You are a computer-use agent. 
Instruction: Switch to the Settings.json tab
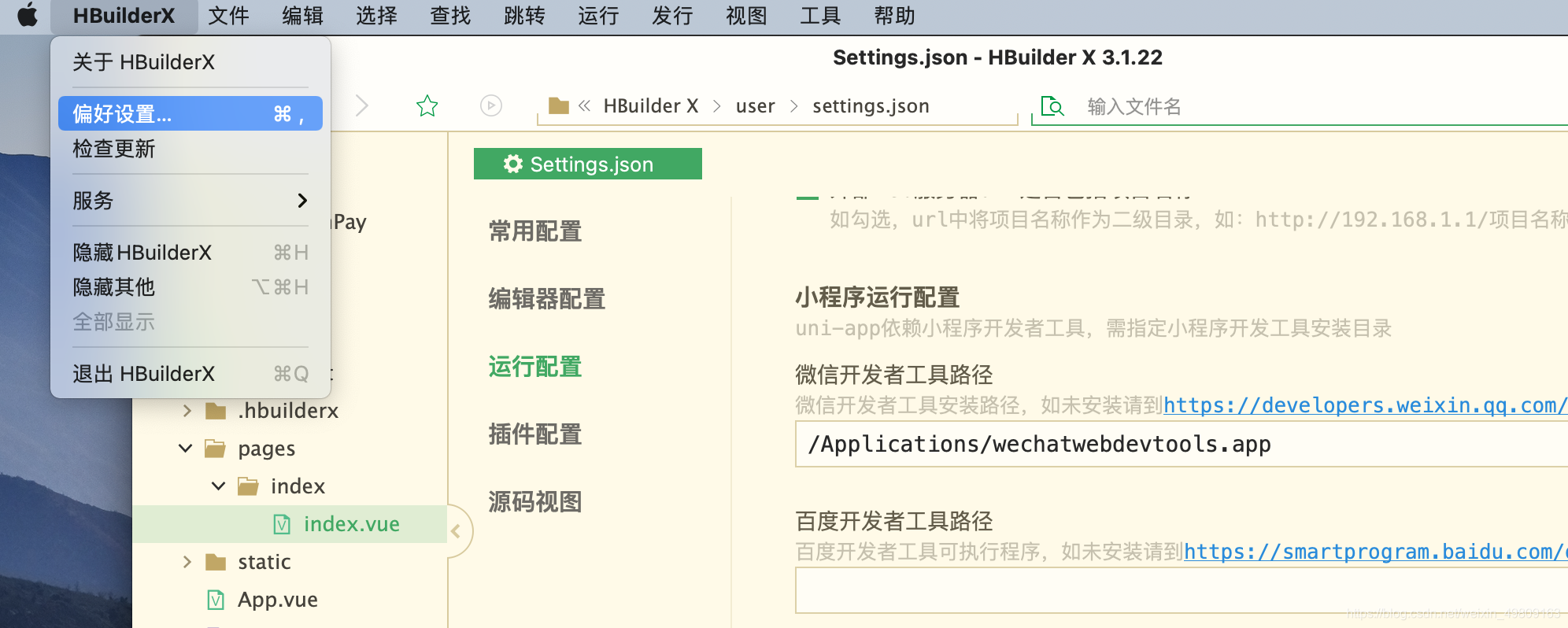pyautogui.click(x=588, y=164)
